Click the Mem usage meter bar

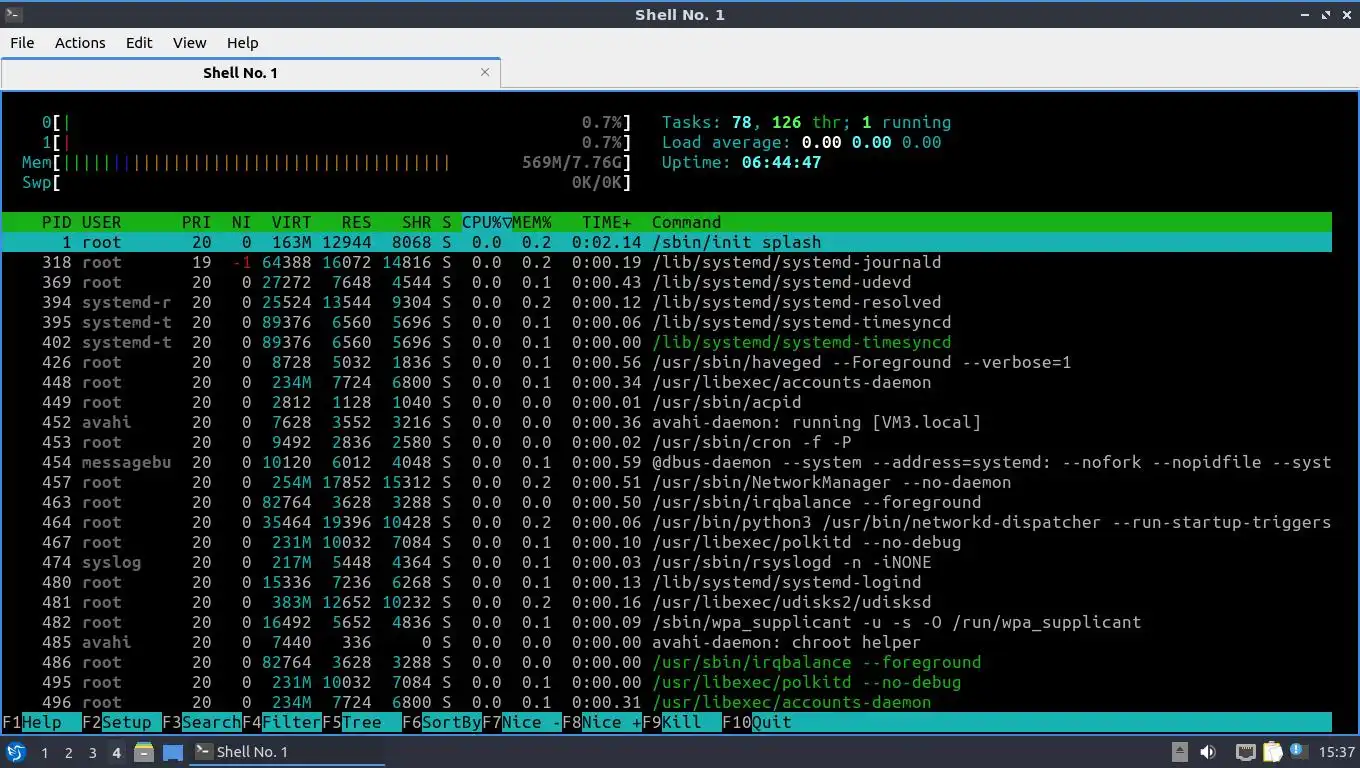326,162
